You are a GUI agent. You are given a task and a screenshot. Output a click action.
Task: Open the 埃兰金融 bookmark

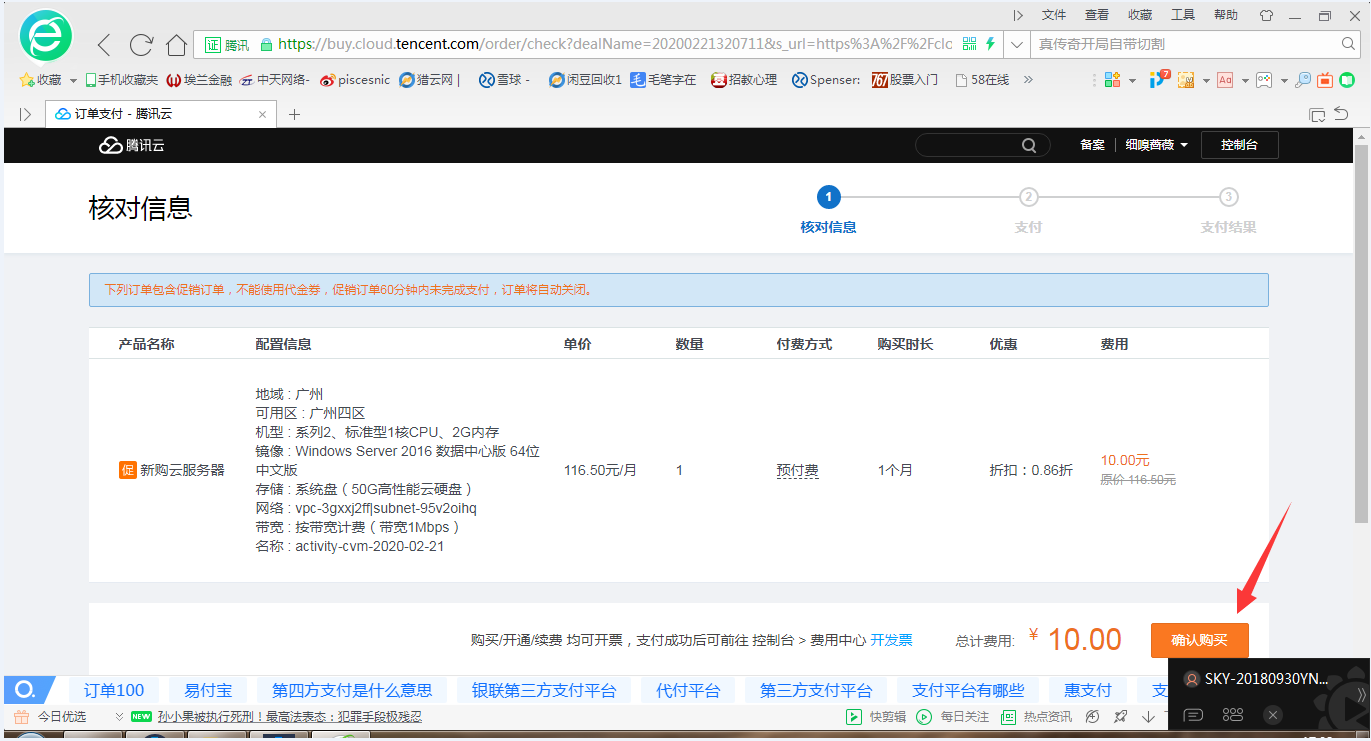pyautogui.click(x=200, y=80)
